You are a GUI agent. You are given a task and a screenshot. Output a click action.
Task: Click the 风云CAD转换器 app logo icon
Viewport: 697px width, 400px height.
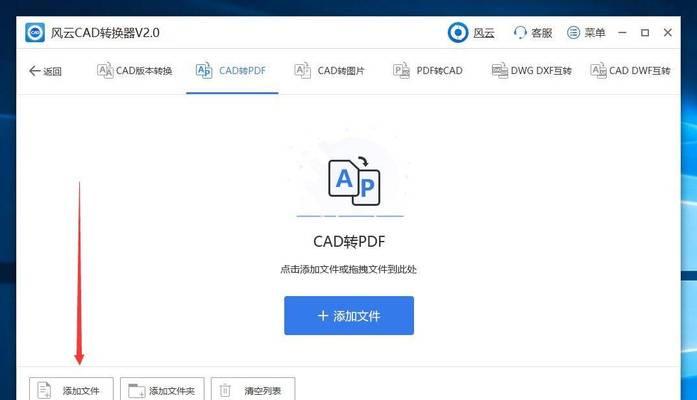[x=35, y=32]
